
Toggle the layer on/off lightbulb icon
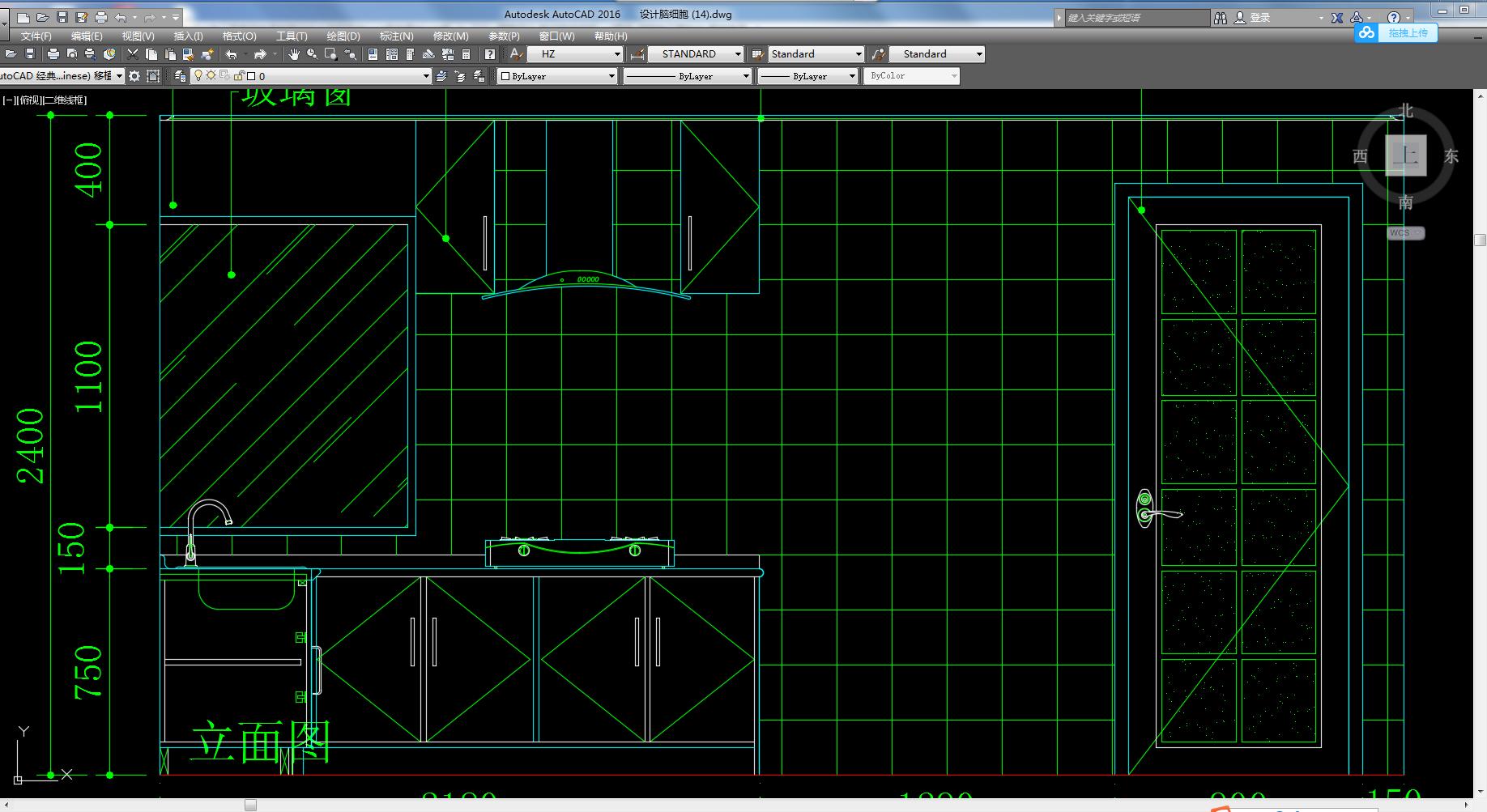(x=198, y=76)
